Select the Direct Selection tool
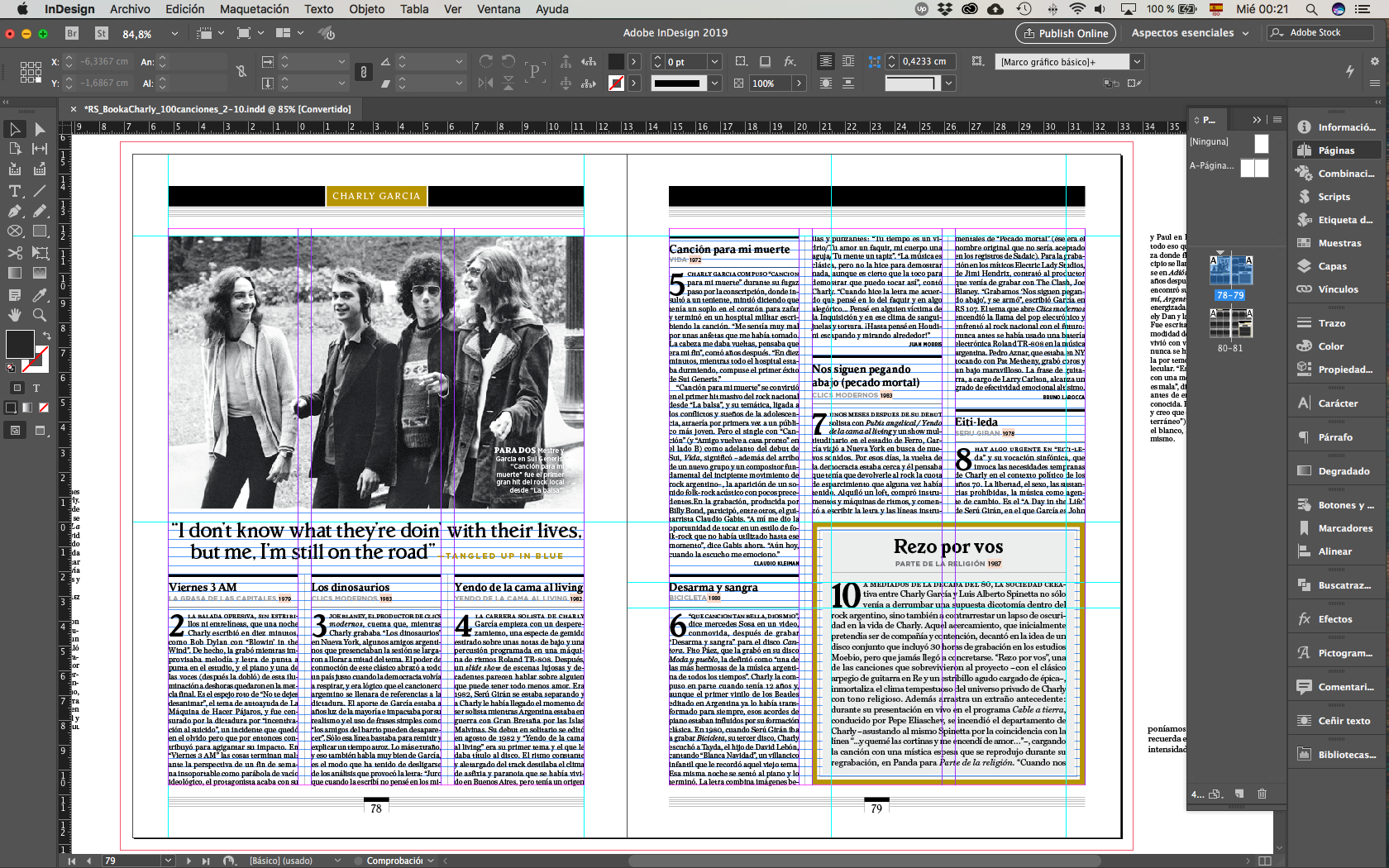The height and width of the screenshot is (868, 1389). [40, 129]
